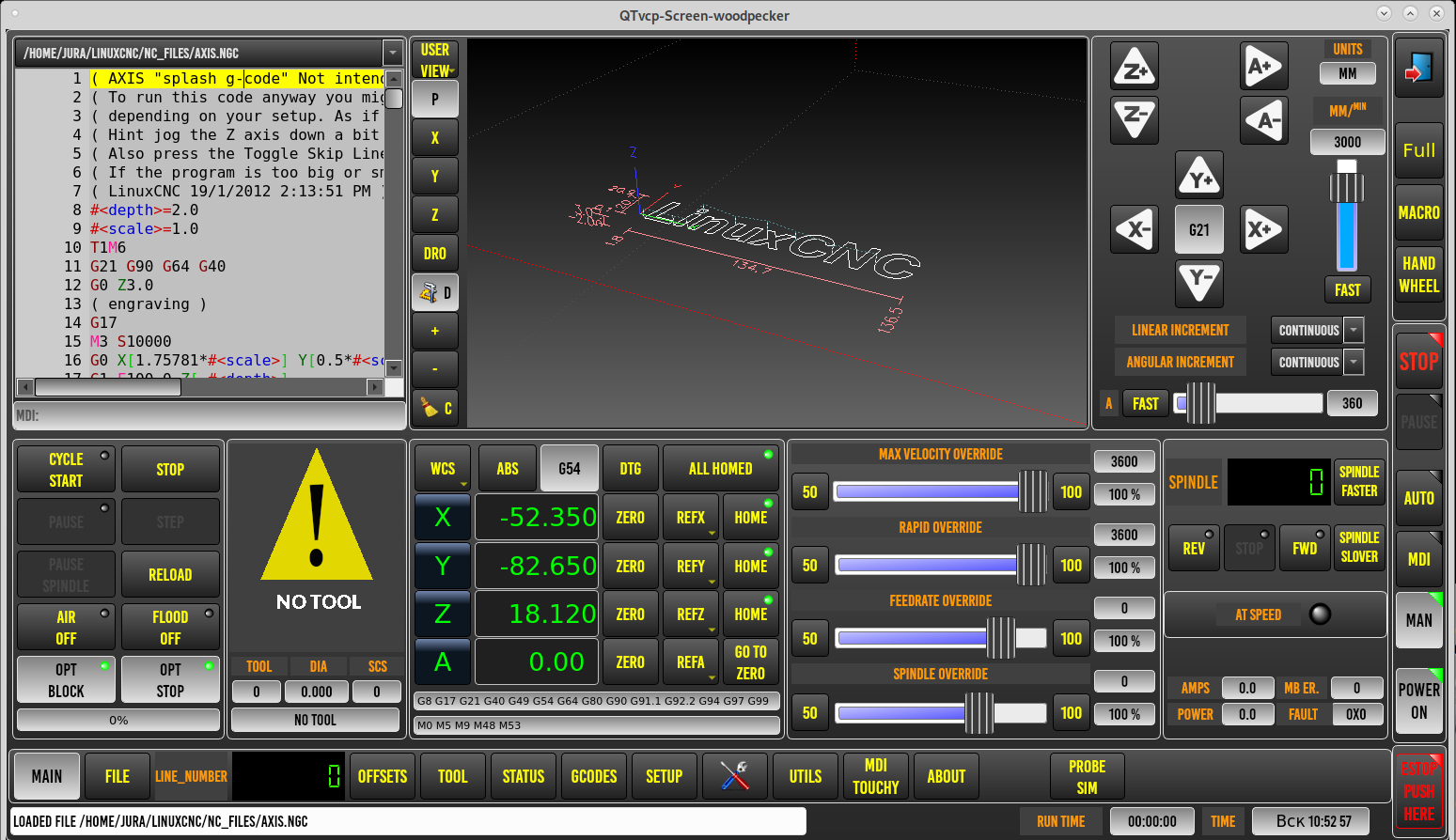Toggle Optional Stop button

coord(170,680)
